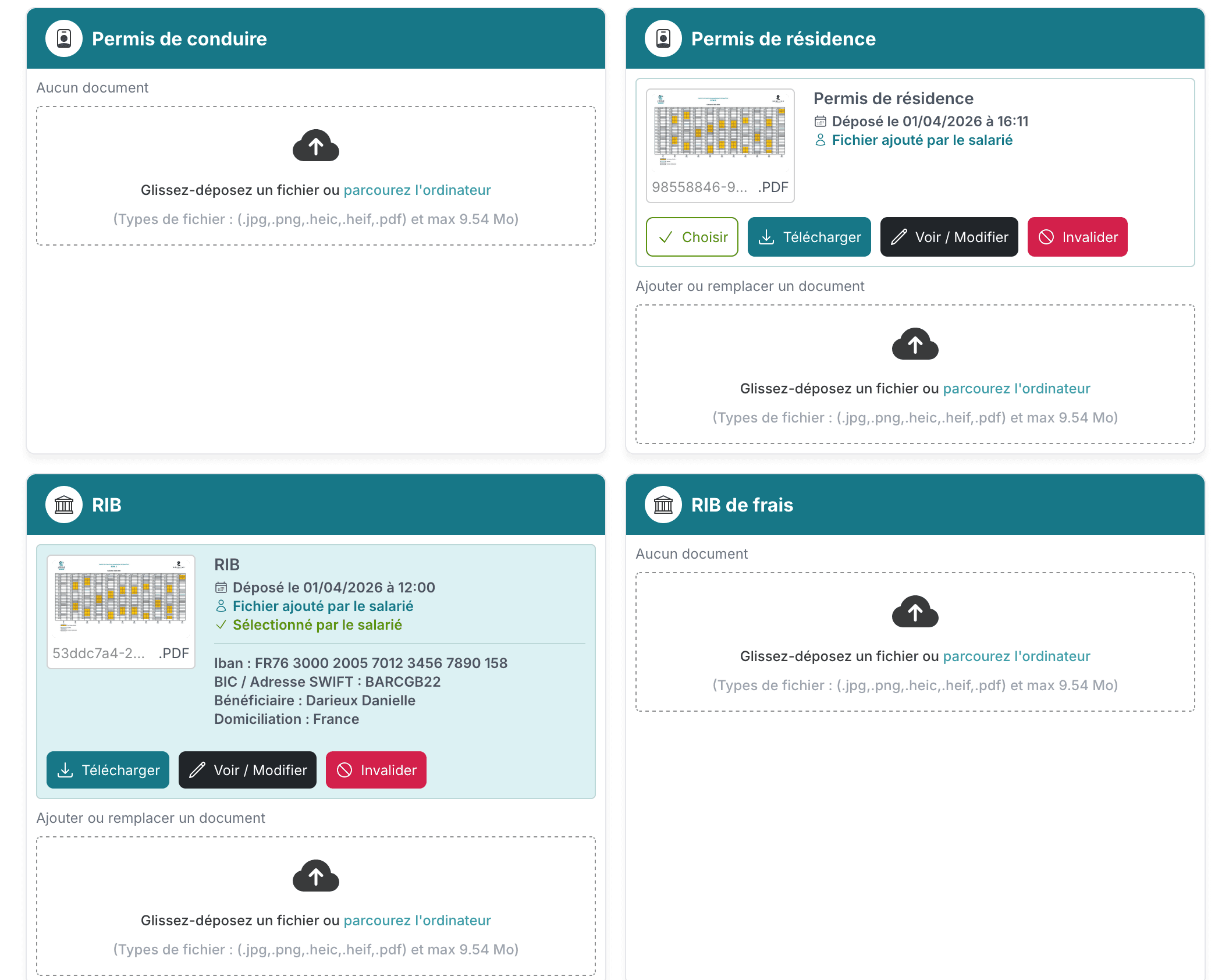Click person icon in RIB document card

click(221, 606)
